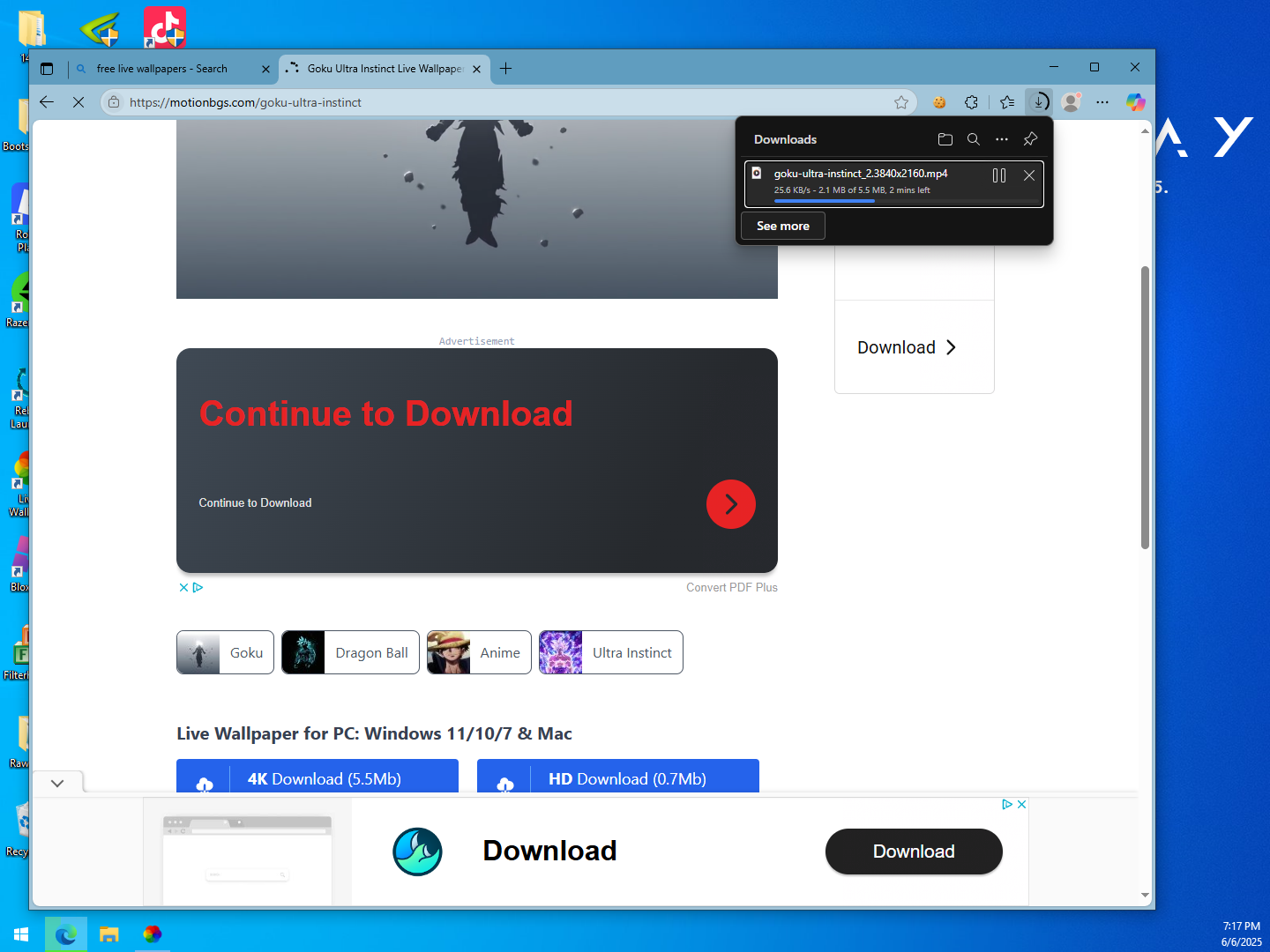This screenshot has width=1270, height=952.
Task: Click See more in Downloads panel
Action: (783, 226)
